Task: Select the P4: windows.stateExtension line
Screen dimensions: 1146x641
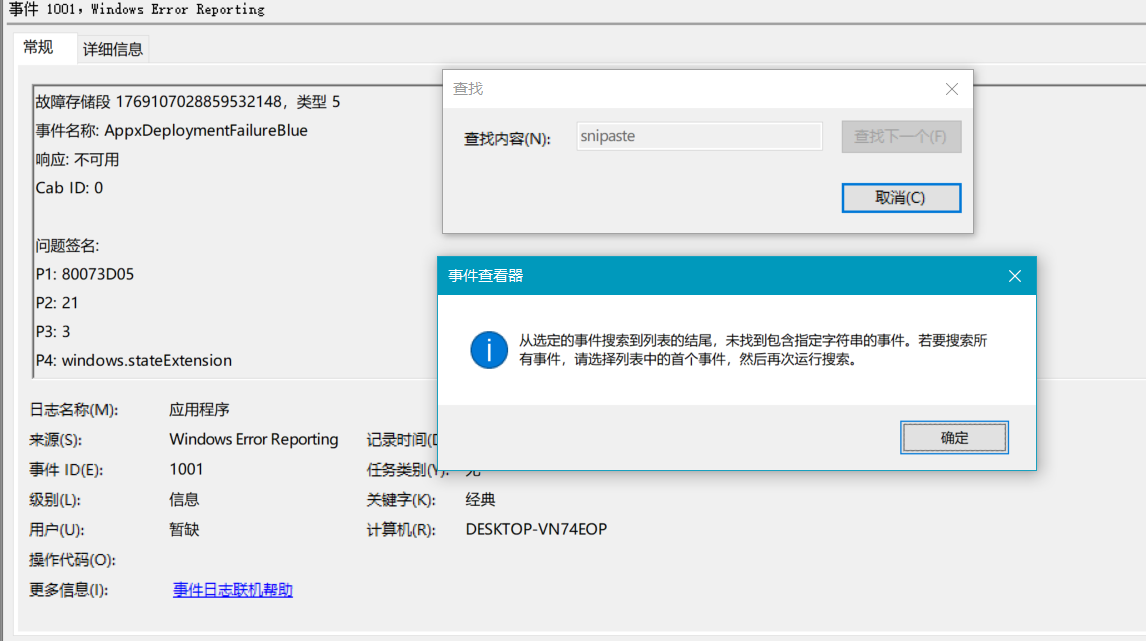Action: pos(136,360)
